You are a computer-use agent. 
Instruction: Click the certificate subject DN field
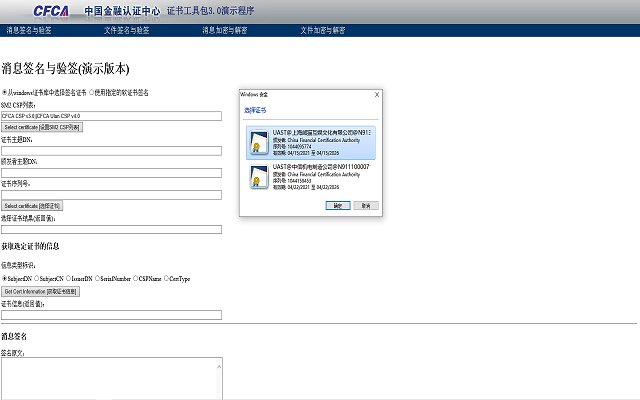(111, 151)
